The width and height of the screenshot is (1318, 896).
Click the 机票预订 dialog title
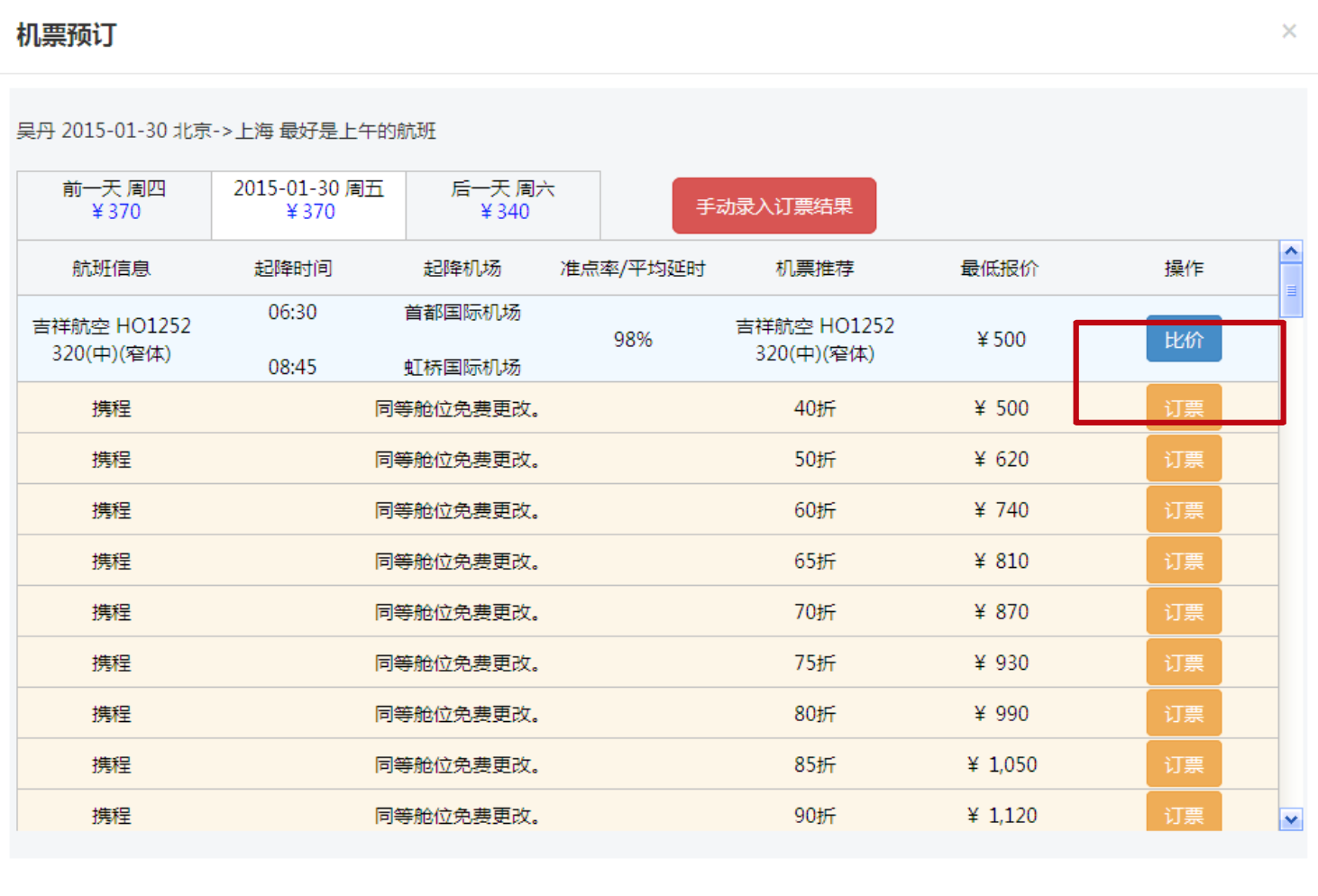tap(67, 35)
